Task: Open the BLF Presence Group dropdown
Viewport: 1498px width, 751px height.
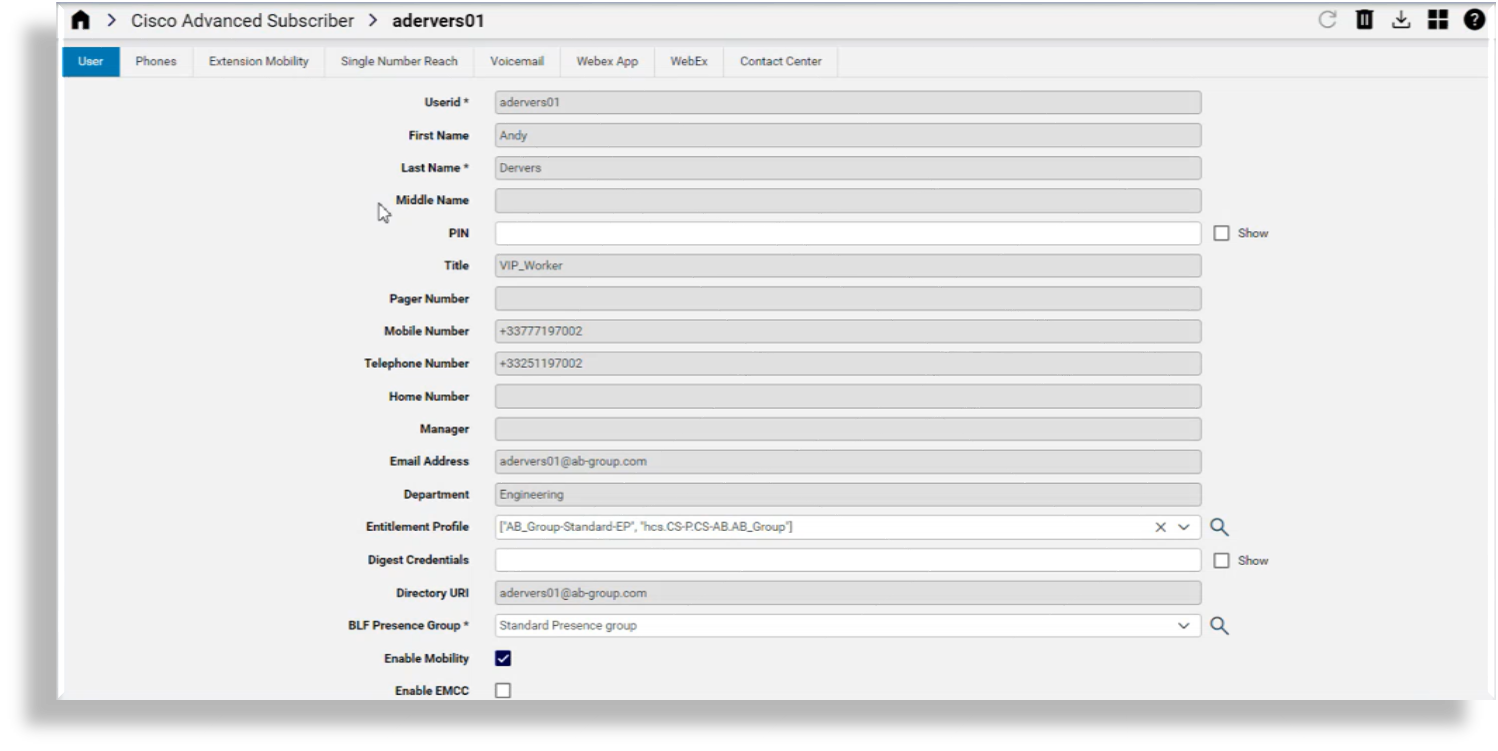Action: (1185, 625)
